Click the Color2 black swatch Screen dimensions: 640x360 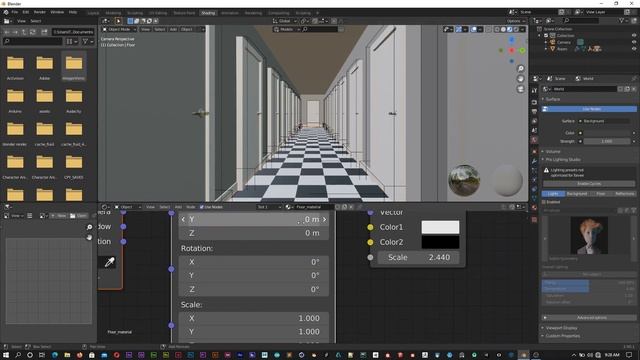[x=440, y=242]
